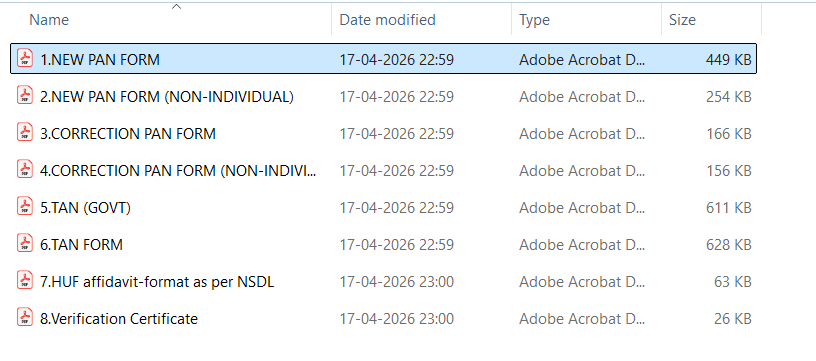Image resolution: width=816 pixels, height=361 pixels.
Task: Select the 3.CORRECTION PAN FORM PDF icon
Action: coord(25,132)
